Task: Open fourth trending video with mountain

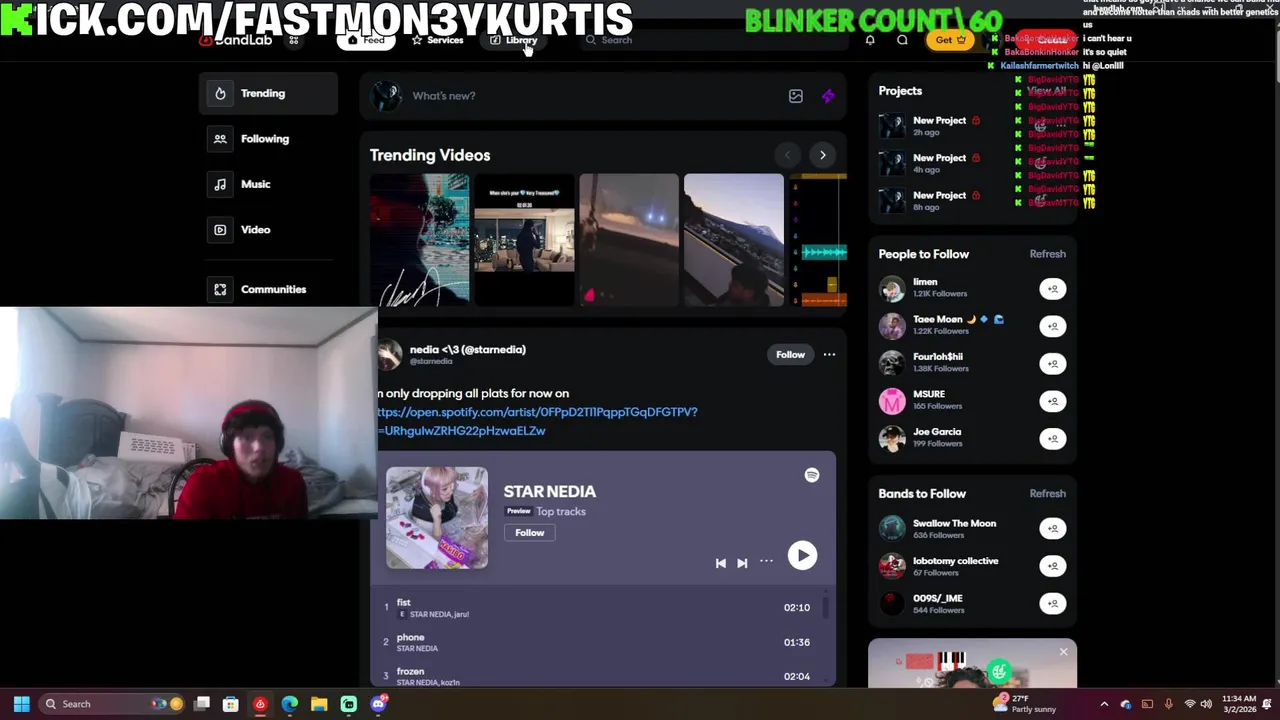Action: click(x=734, y=240)
